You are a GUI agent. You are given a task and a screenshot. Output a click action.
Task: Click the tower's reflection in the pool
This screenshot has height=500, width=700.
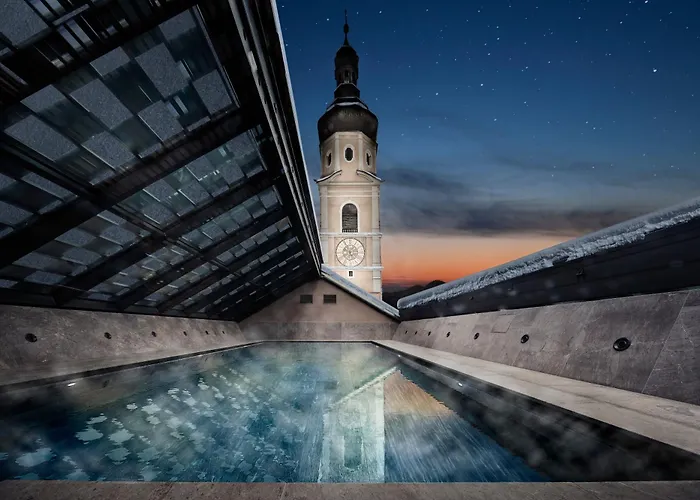click(x=351, y=430)
